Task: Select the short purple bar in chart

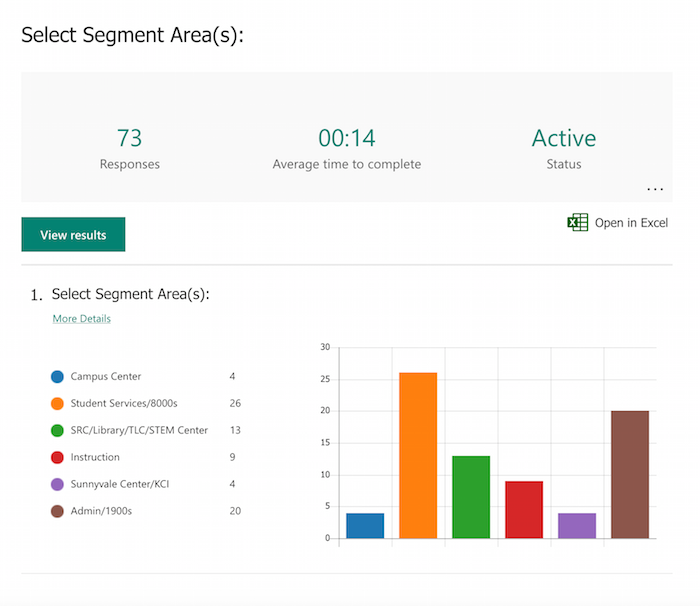Action: coord(577,526)
